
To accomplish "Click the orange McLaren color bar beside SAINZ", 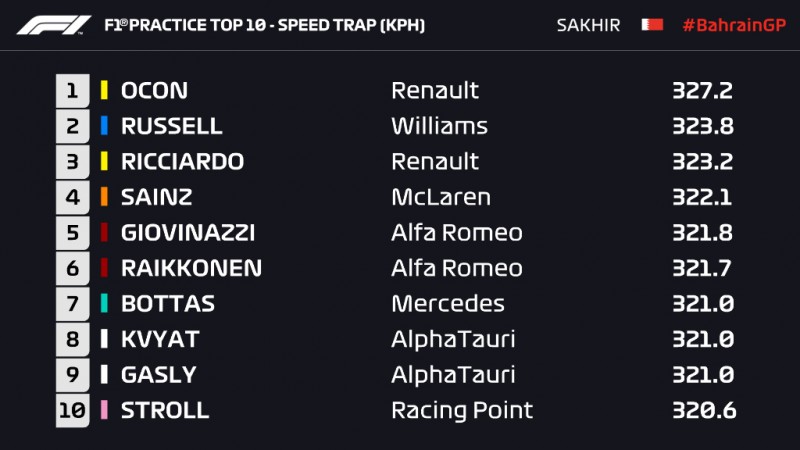I will [x=104, y=196].
